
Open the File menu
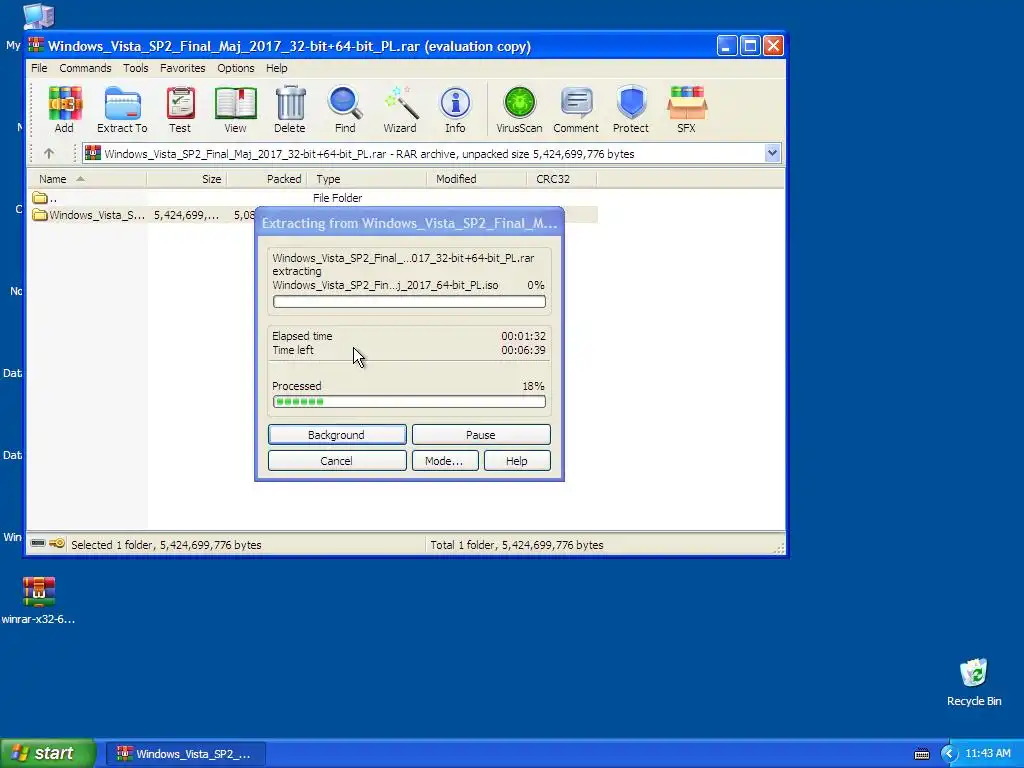(x=39, y=68)
